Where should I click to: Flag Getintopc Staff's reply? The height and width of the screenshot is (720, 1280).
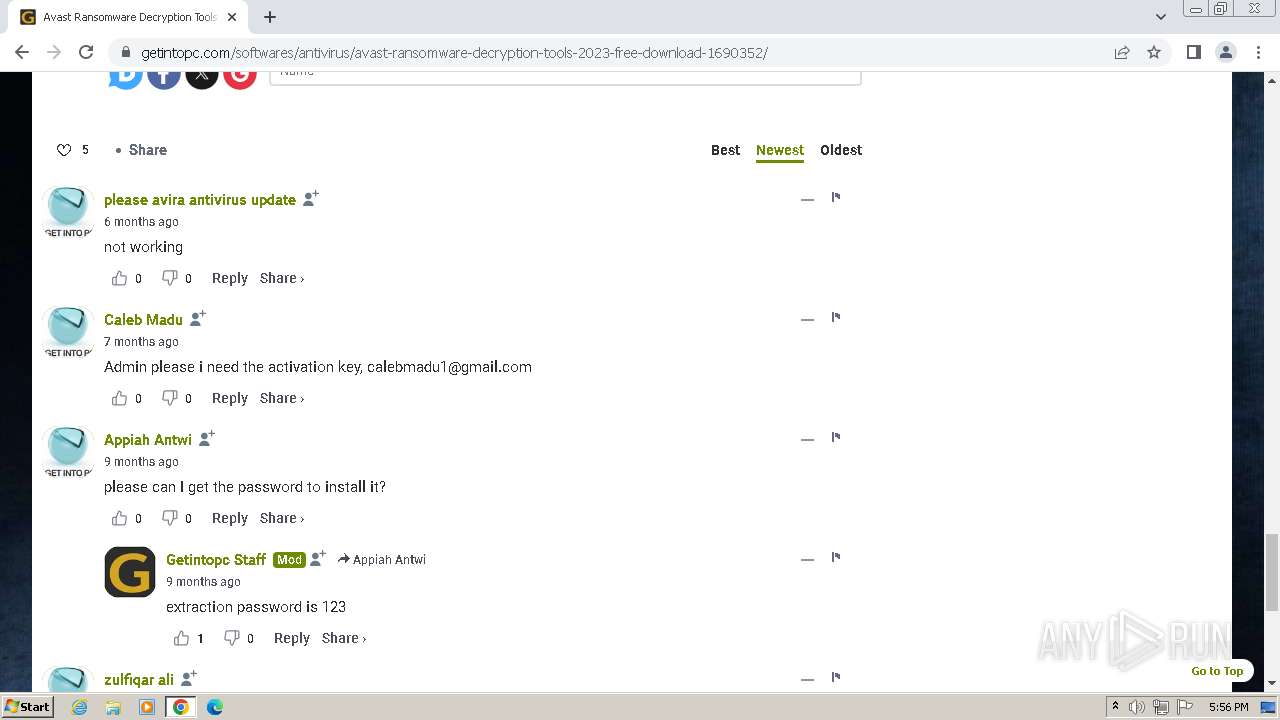[836, 558]
